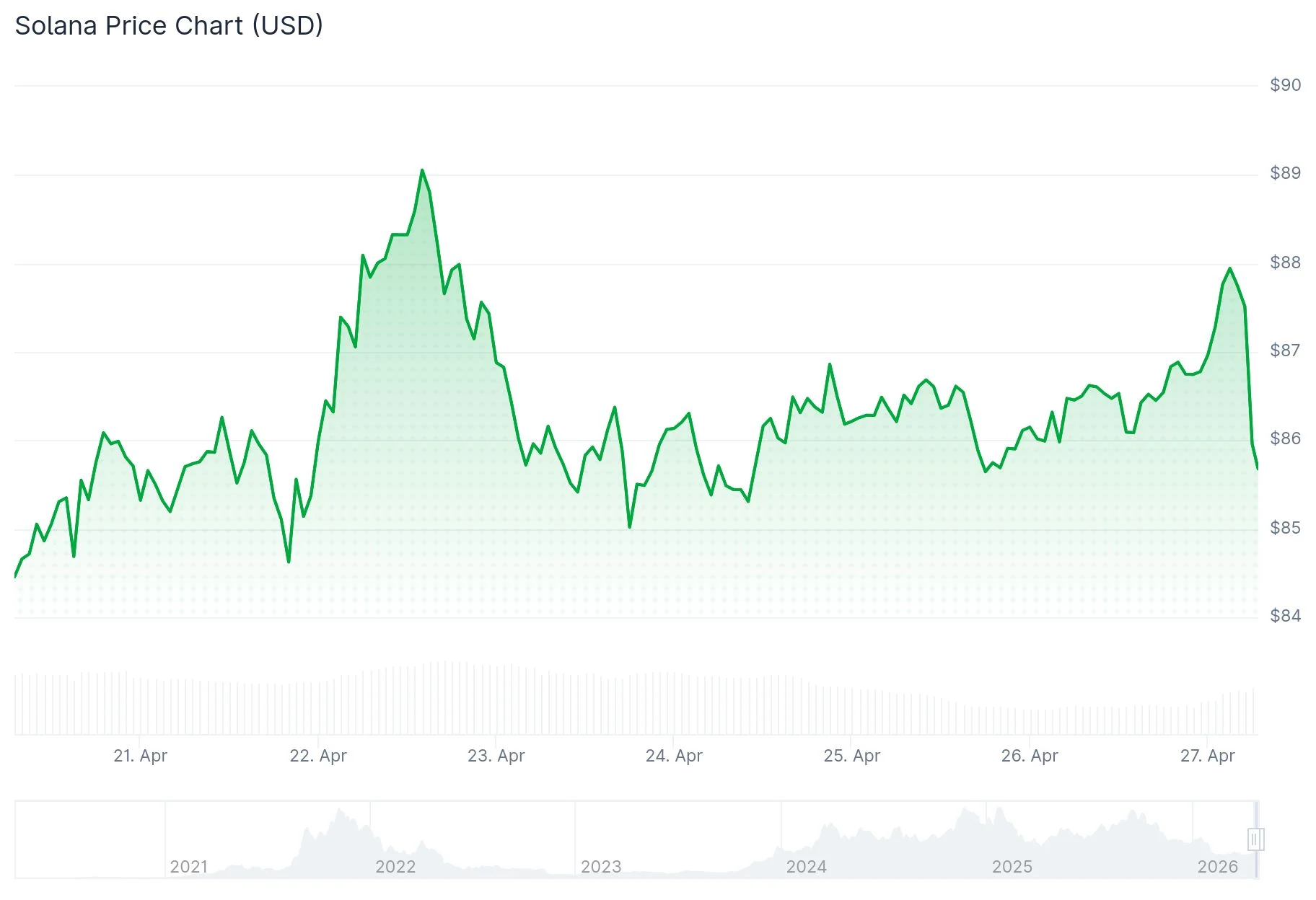Click the highest price peak near $89

click(422, 171)
